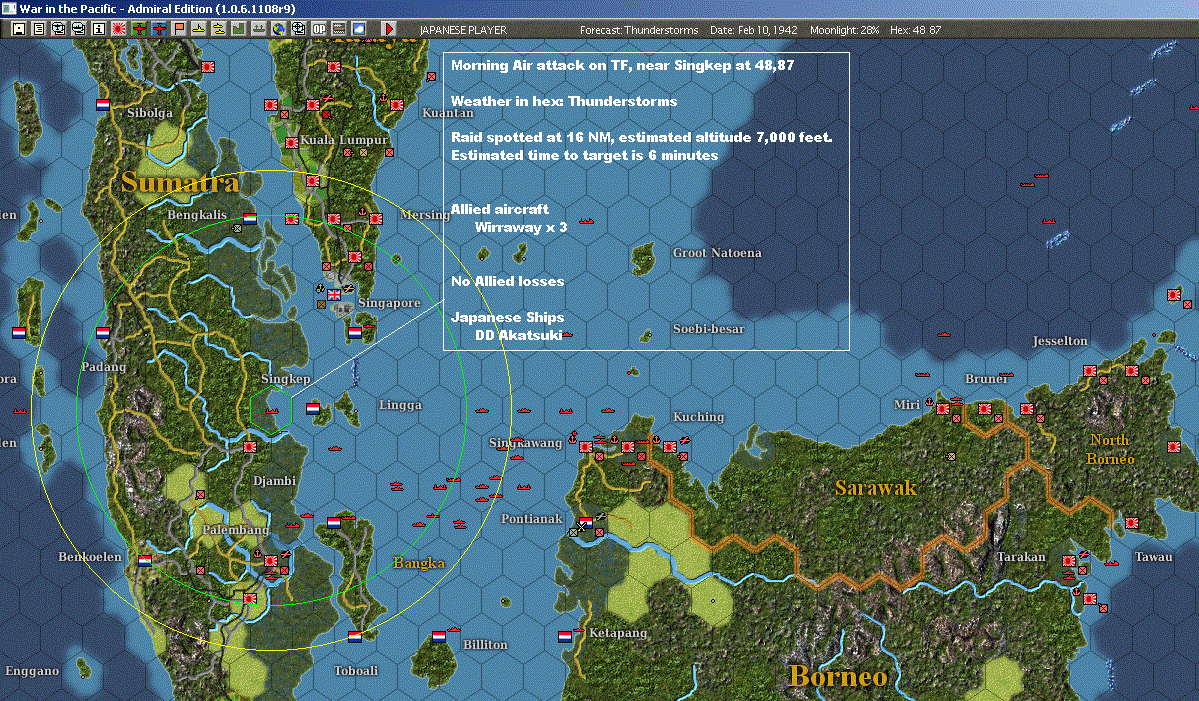Select the Japanese base at Djambi
The width and height of the screenshot is (1199, 701).
pos(250,446)
